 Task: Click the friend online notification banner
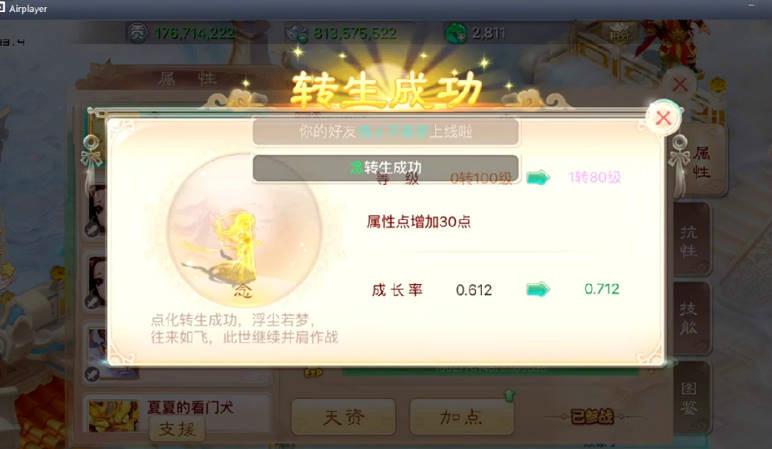pos(386,131)
